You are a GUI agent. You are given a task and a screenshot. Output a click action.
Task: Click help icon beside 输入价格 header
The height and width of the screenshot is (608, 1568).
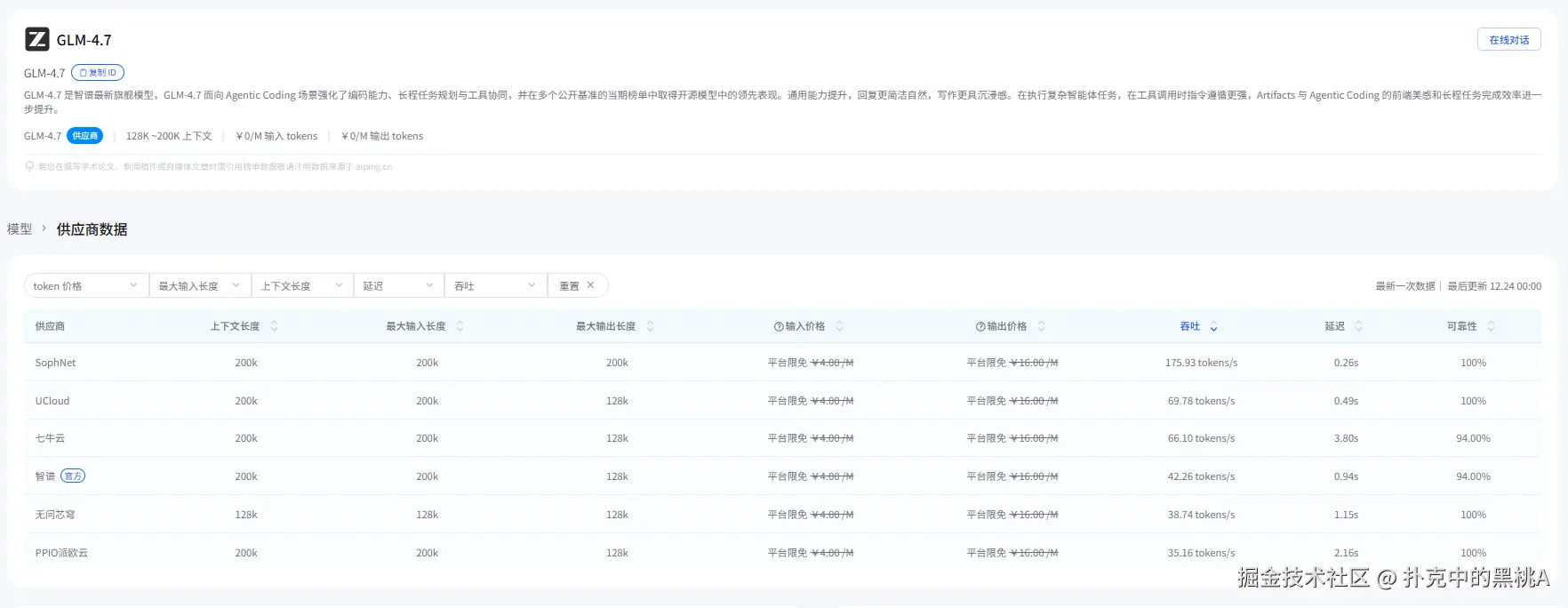[x=779, y=326]
